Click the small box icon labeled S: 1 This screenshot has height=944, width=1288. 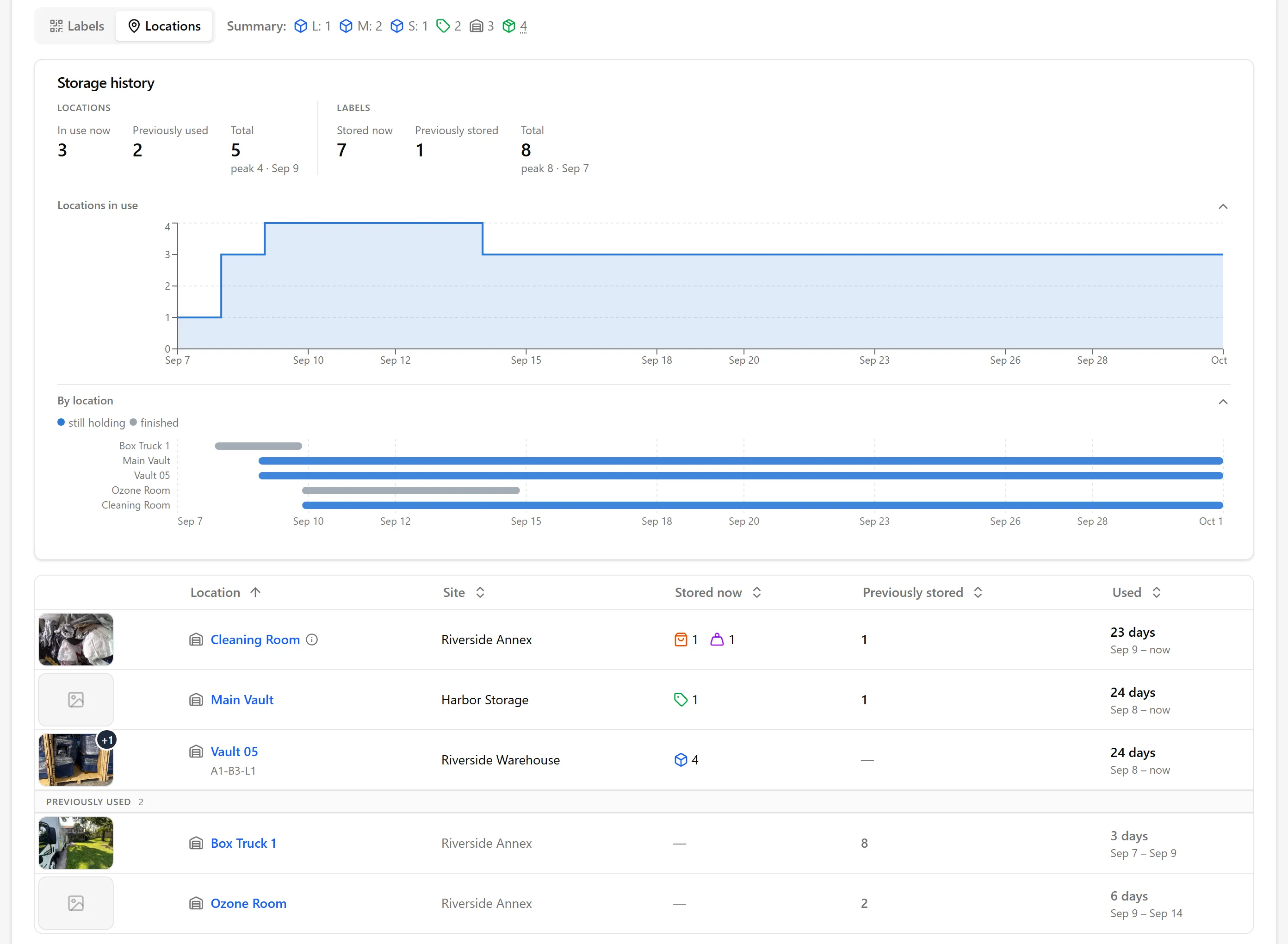[x=396, y=26]
